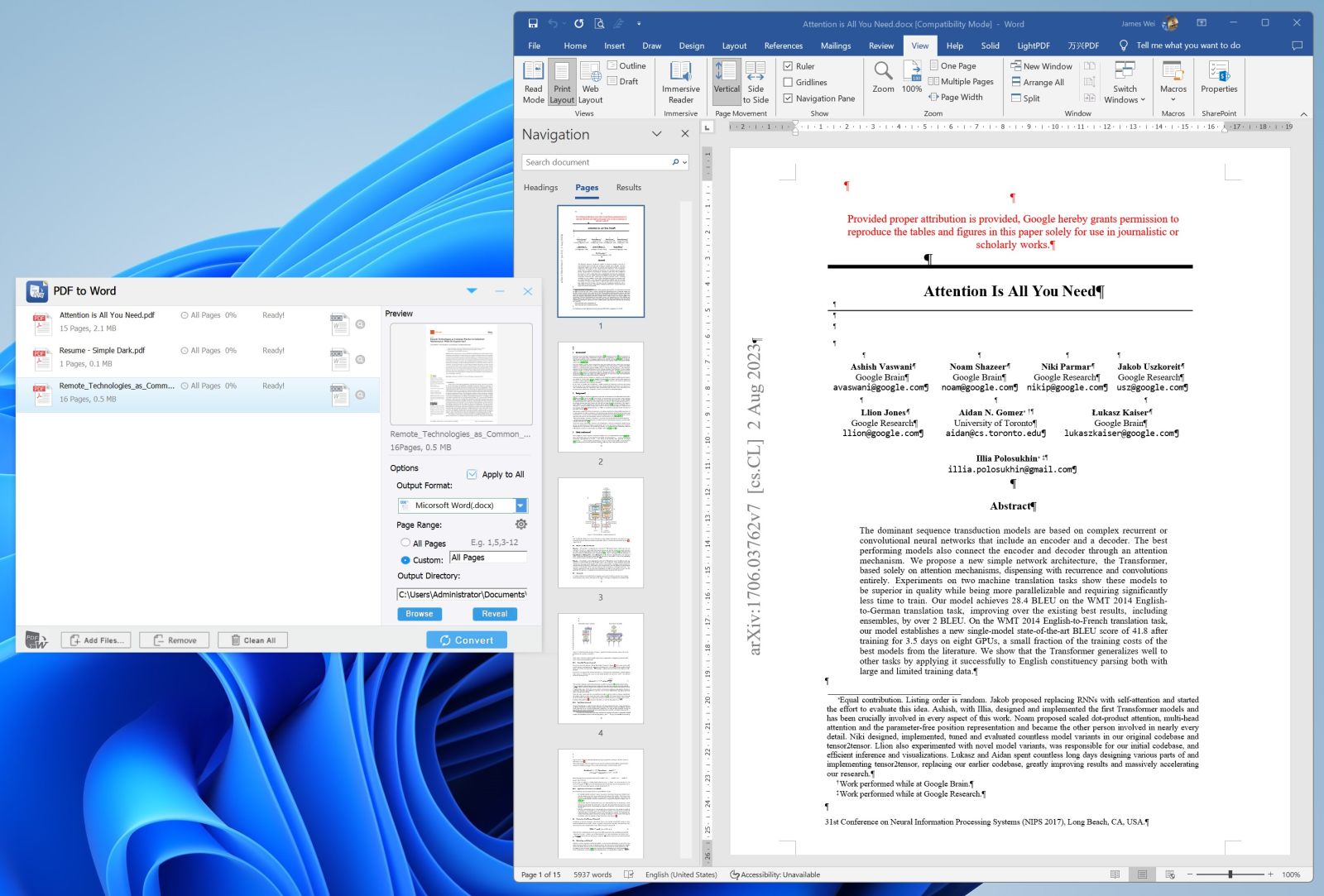Click Remove button in PDF to Word
The image size is (1324, 896).
pyautogui.click(x=174, y=640)
